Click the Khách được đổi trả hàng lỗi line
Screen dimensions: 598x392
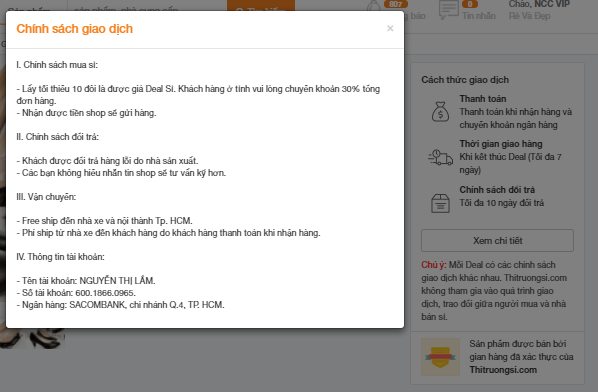107,161
